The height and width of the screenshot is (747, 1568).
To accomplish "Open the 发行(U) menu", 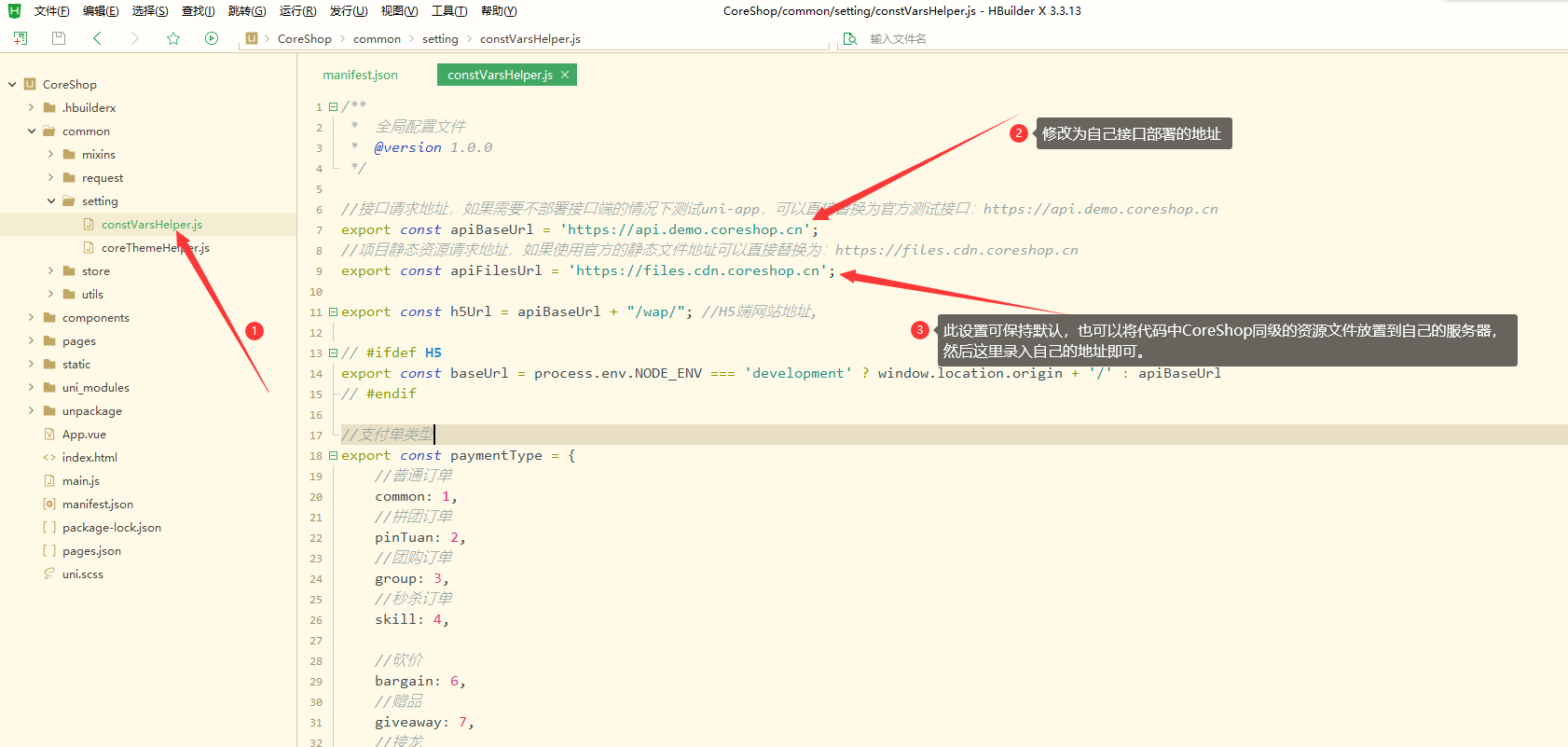I will click(349, 11).
